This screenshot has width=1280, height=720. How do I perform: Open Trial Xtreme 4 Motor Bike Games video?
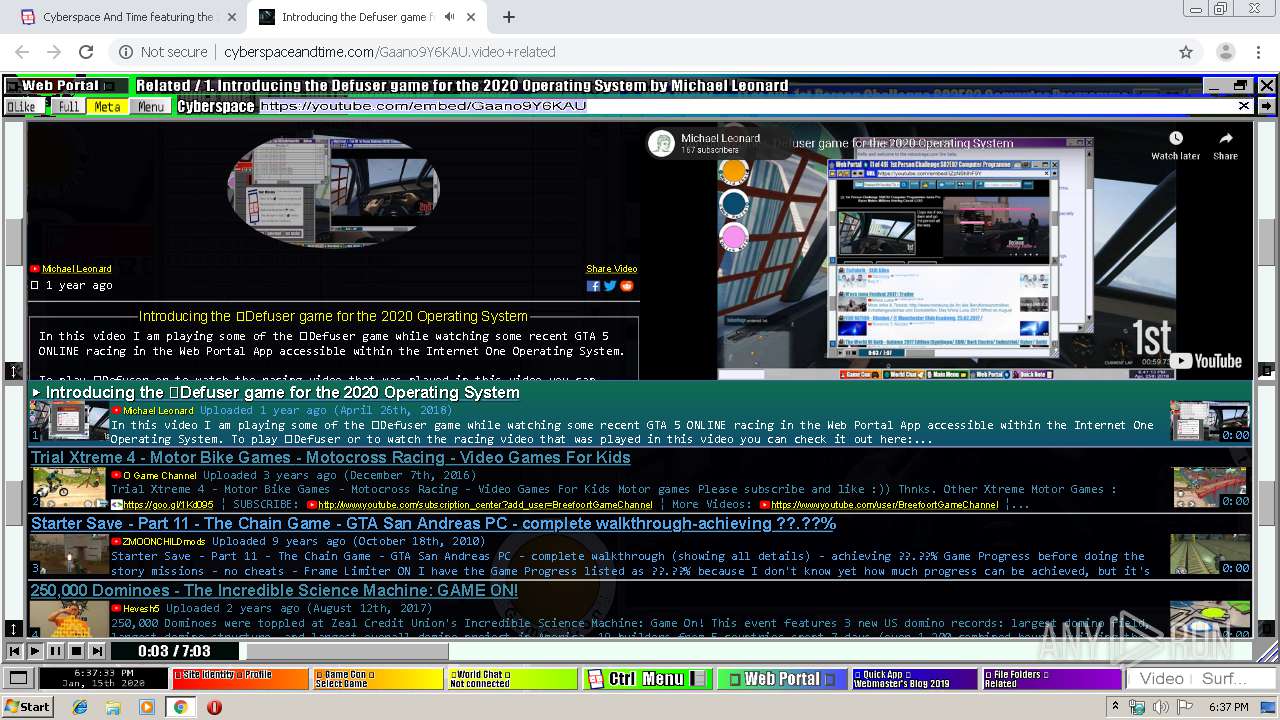tap(330, 458)
